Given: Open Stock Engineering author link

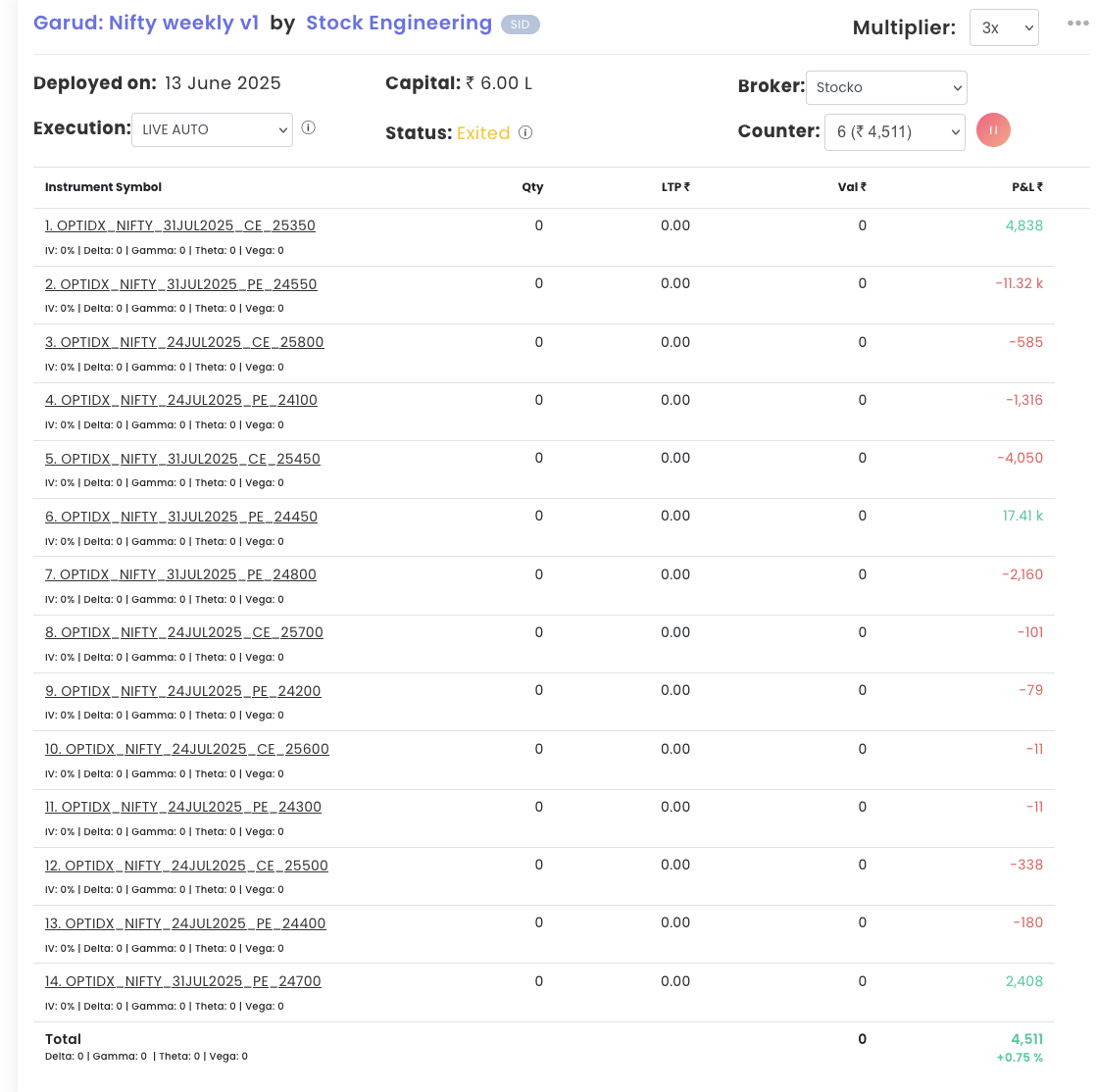Looking at the screenshot, I should [x=399, y=24].
